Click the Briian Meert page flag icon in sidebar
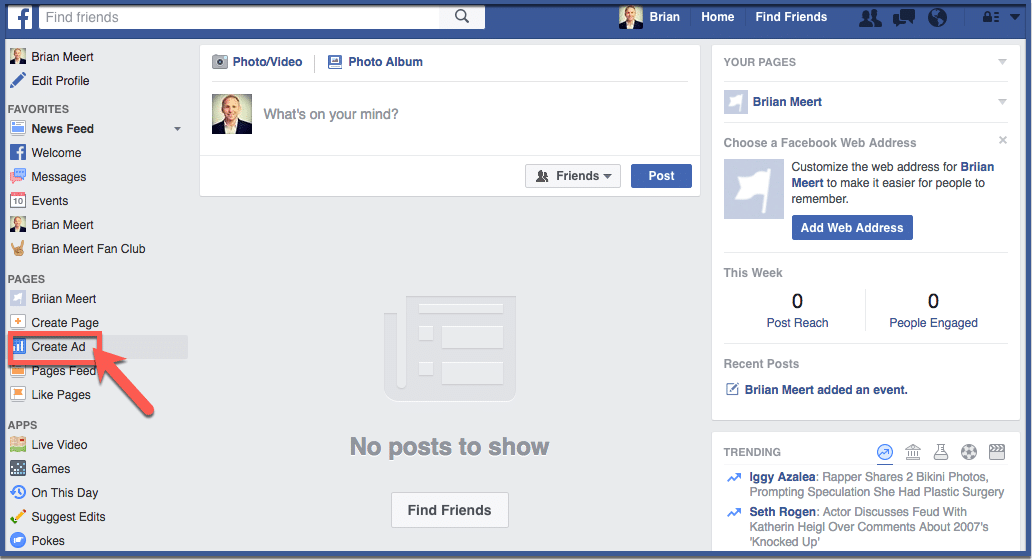 [x=18, y=299]
